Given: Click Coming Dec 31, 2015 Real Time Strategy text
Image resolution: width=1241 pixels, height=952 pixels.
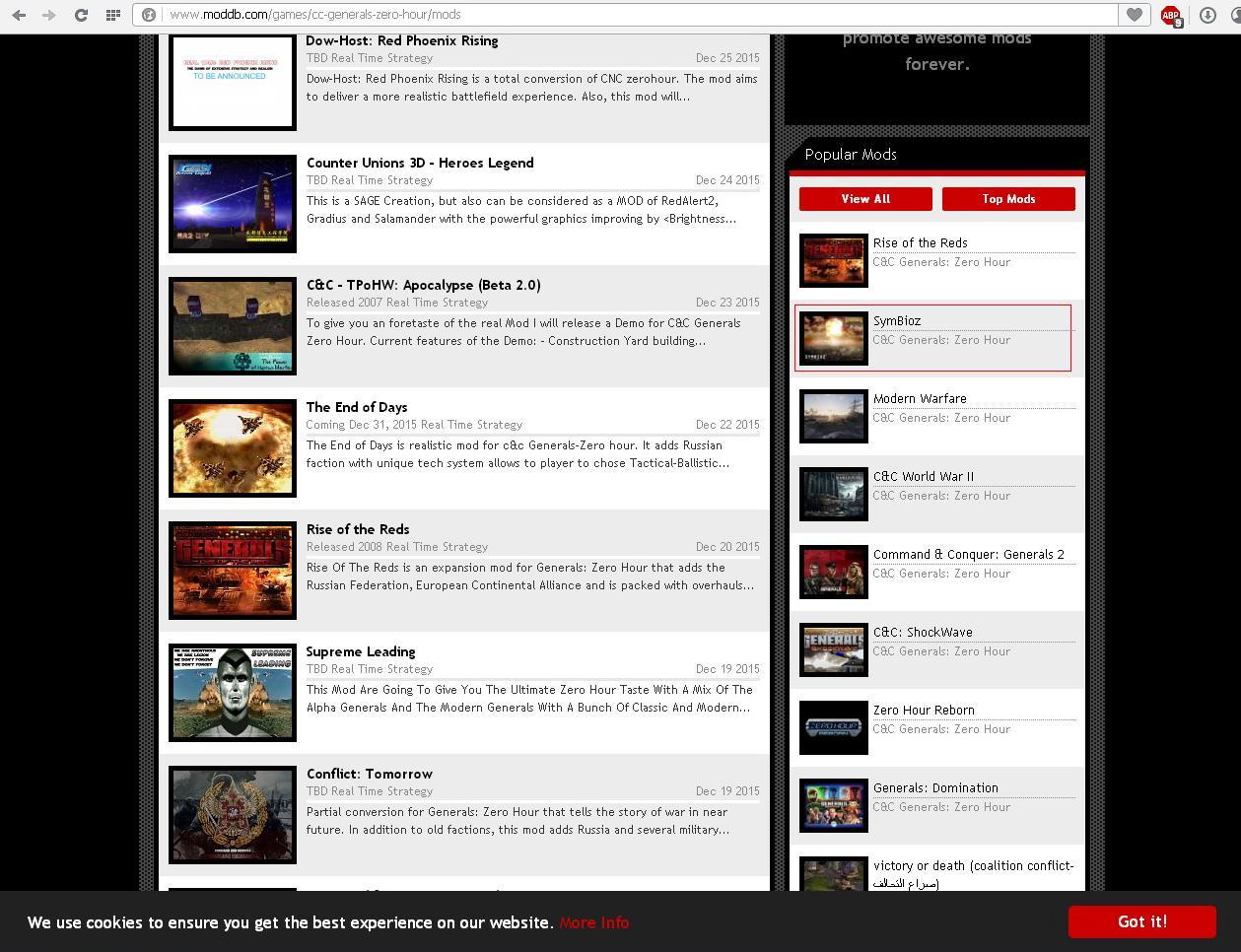Looking at the screenshot, I should tap(414, 425).
